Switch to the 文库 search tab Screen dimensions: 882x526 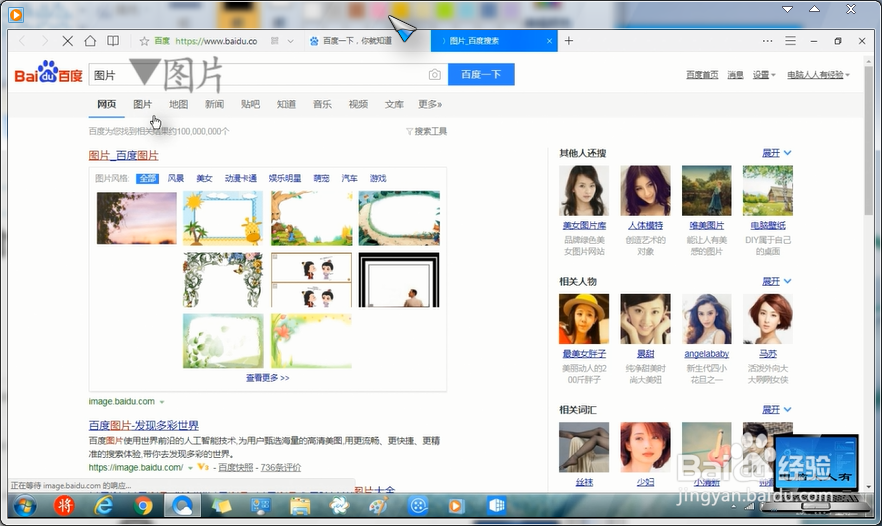pyautogui.click(x=394, y=104)
